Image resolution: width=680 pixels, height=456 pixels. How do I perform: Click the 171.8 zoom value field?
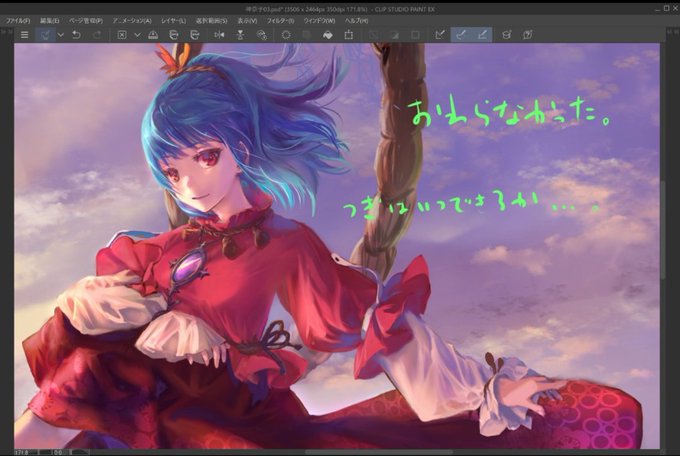pos(22,452)
